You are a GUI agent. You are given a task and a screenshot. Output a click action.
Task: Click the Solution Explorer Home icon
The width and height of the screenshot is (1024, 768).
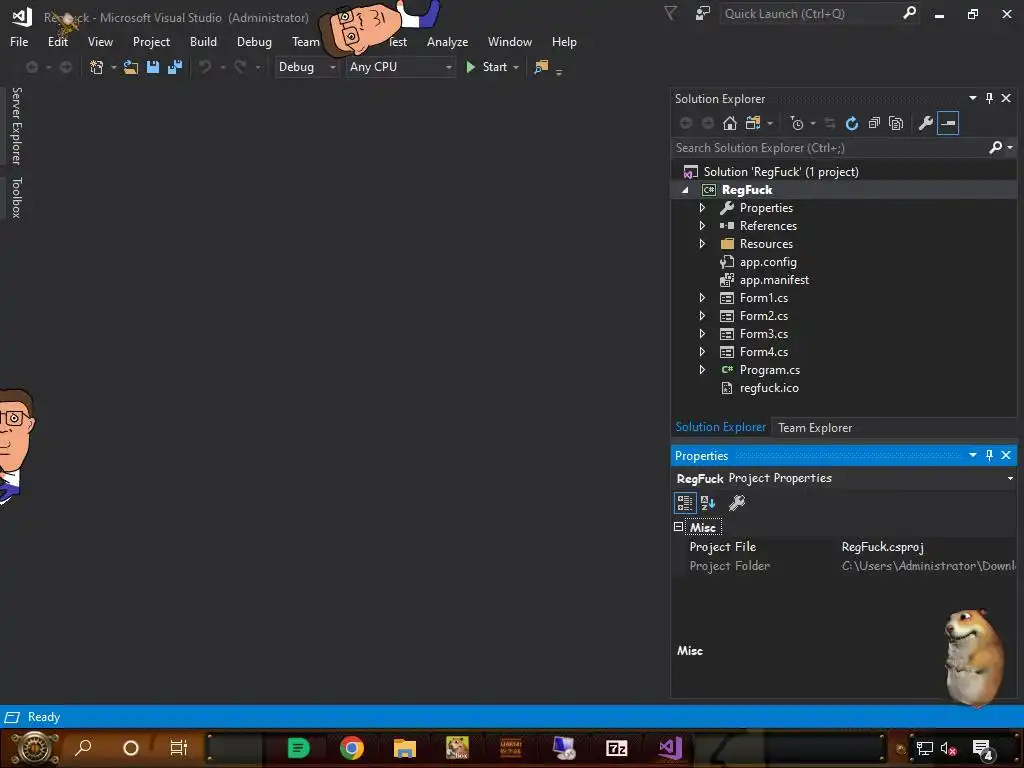coord(729,123)
